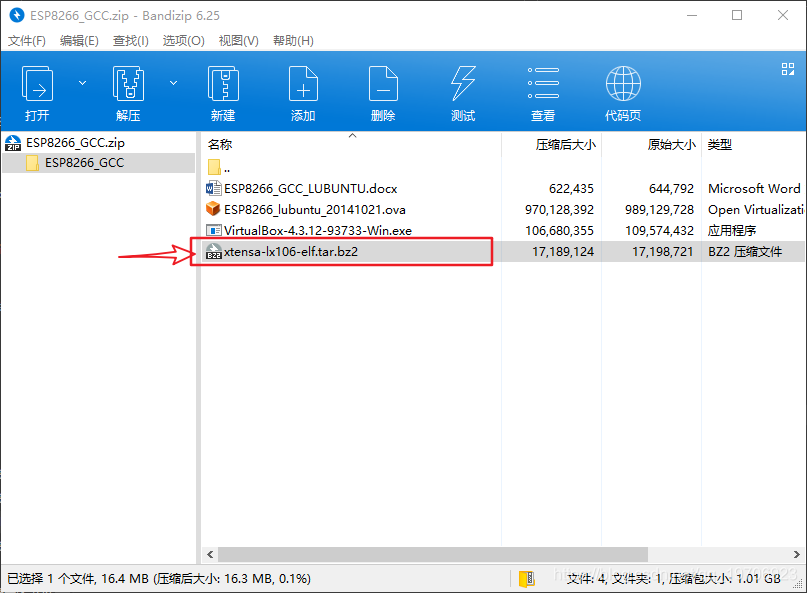
Task: Click the selection info text in status bar
Action: tap(159, 579)
